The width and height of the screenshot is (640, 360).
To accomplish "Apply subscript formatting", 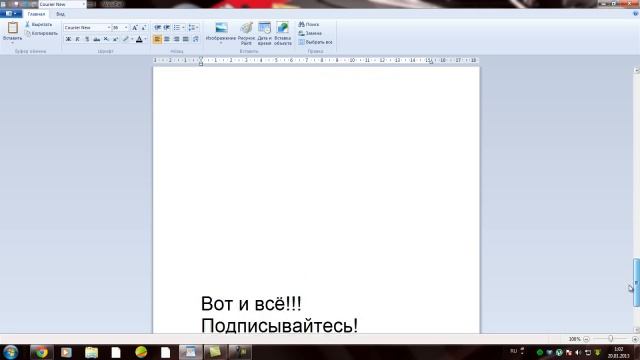I will coord(106,39).
